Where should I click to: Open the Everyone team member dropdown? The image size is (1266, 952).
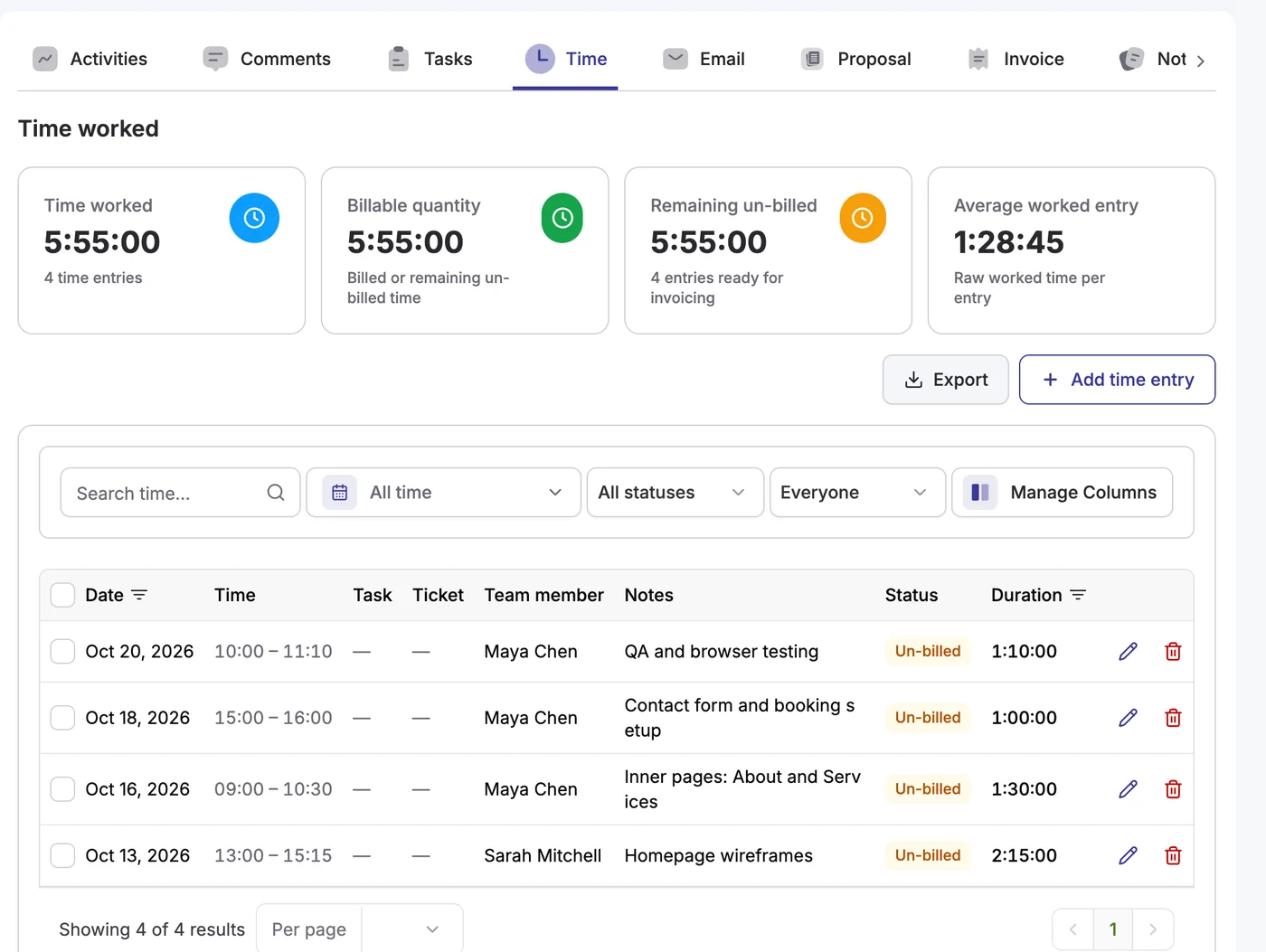pos(857,493)
